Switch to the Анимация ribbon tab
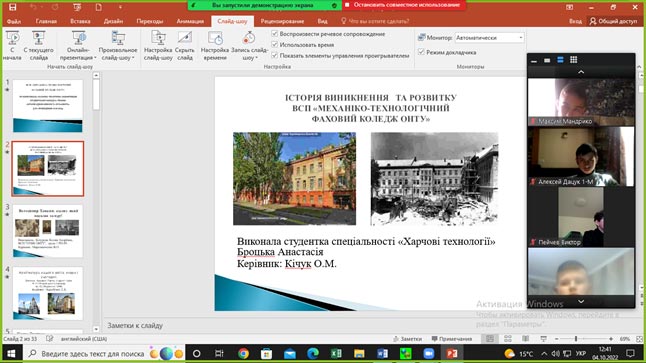This screenshot has height=363, width=646. (190, 21)
